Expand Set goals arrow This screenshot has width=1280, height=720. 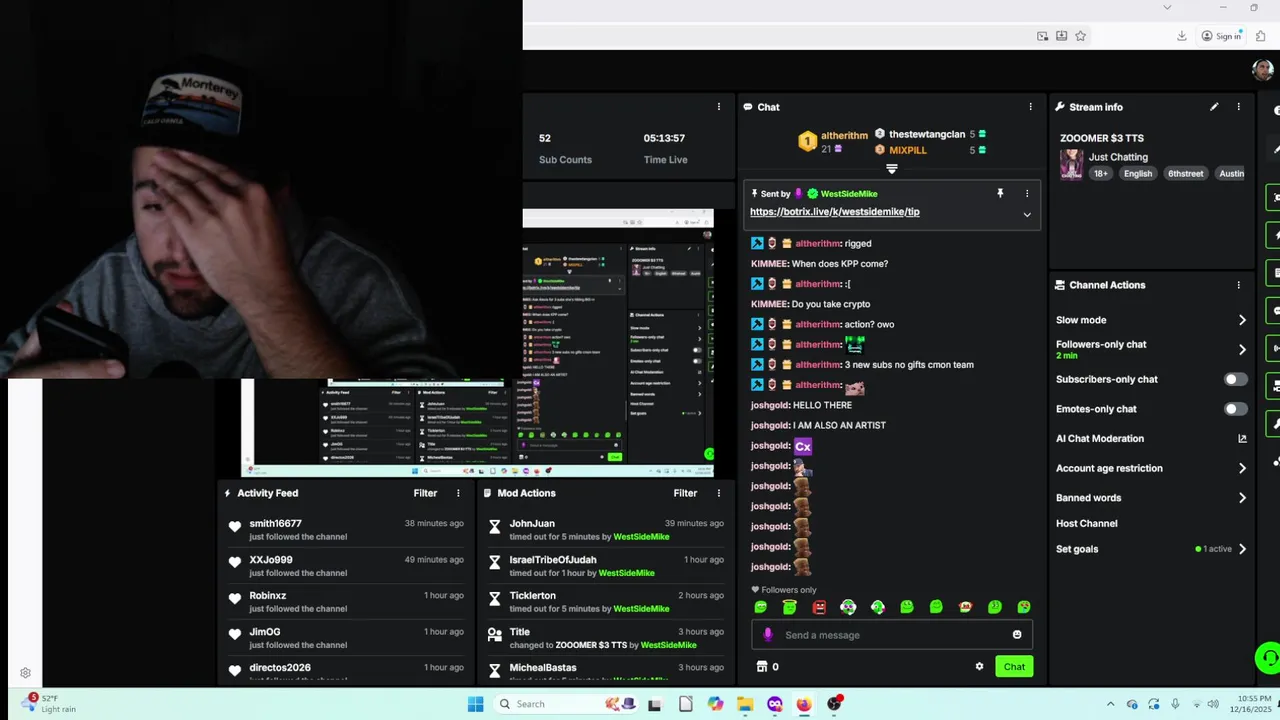pyautogui.click(x=1242, y=549)
